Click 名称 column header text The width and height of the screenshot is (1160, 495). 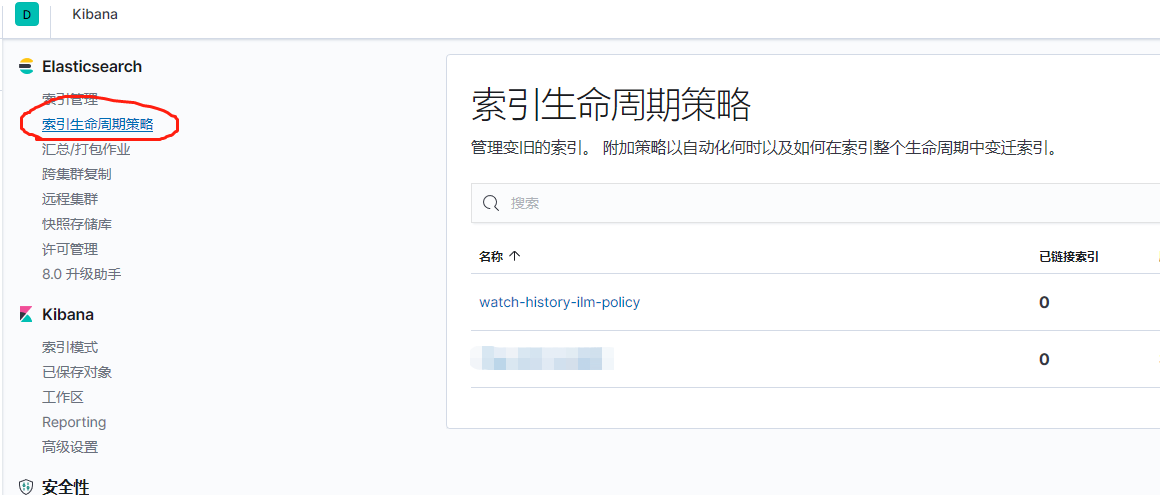(x=490, y=257)
